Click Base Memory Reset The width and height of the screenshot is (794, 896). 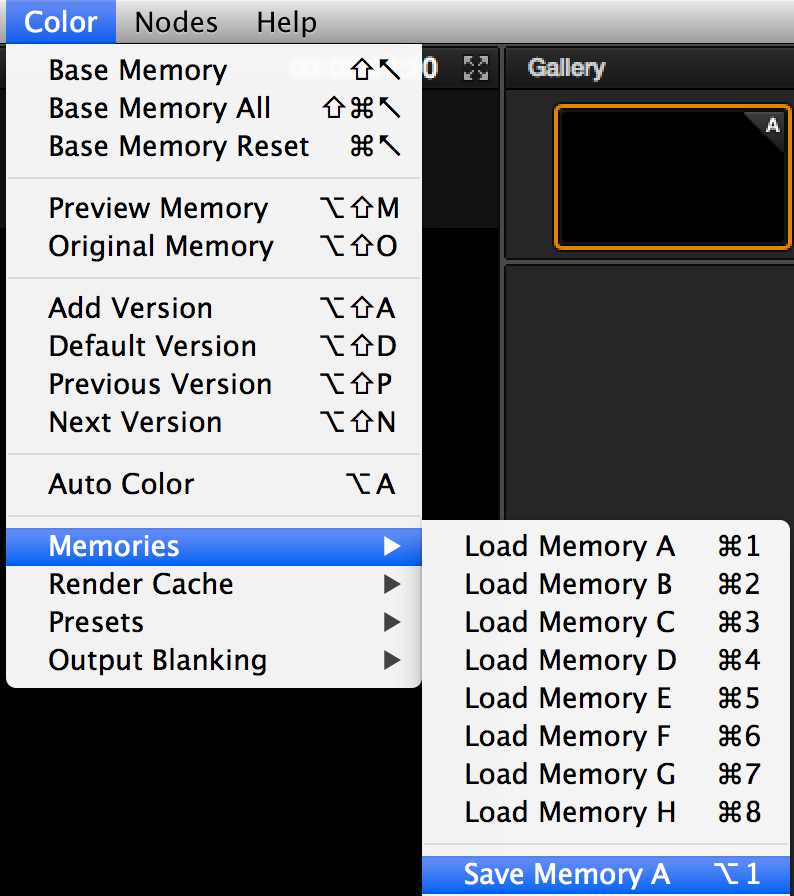tap(179, 146)
